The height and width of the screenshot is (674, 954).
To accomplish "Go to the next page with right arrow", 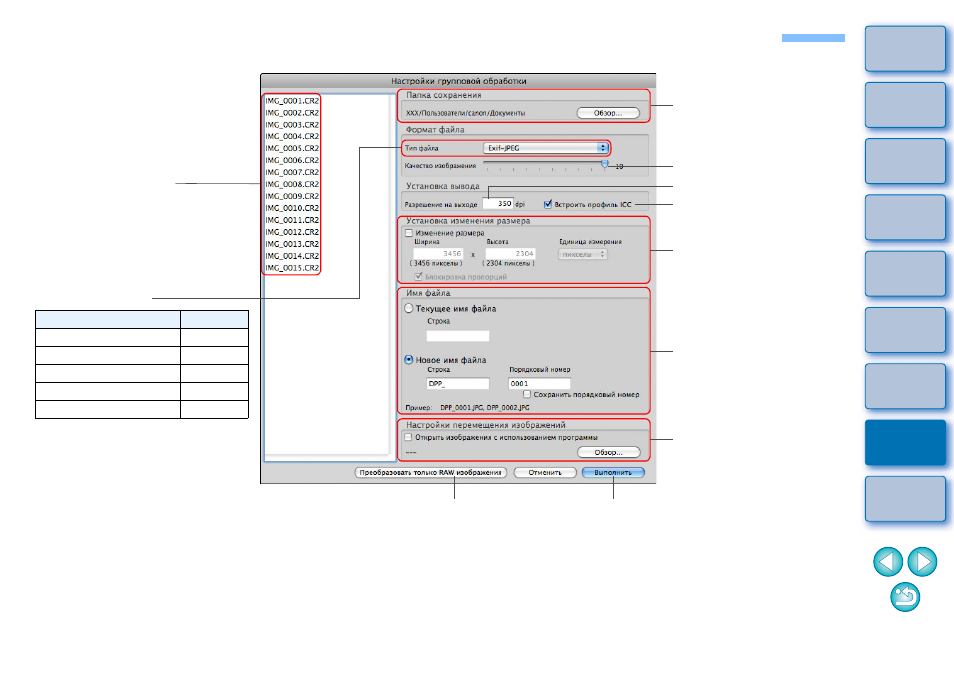I will click(x=922, y=561).
